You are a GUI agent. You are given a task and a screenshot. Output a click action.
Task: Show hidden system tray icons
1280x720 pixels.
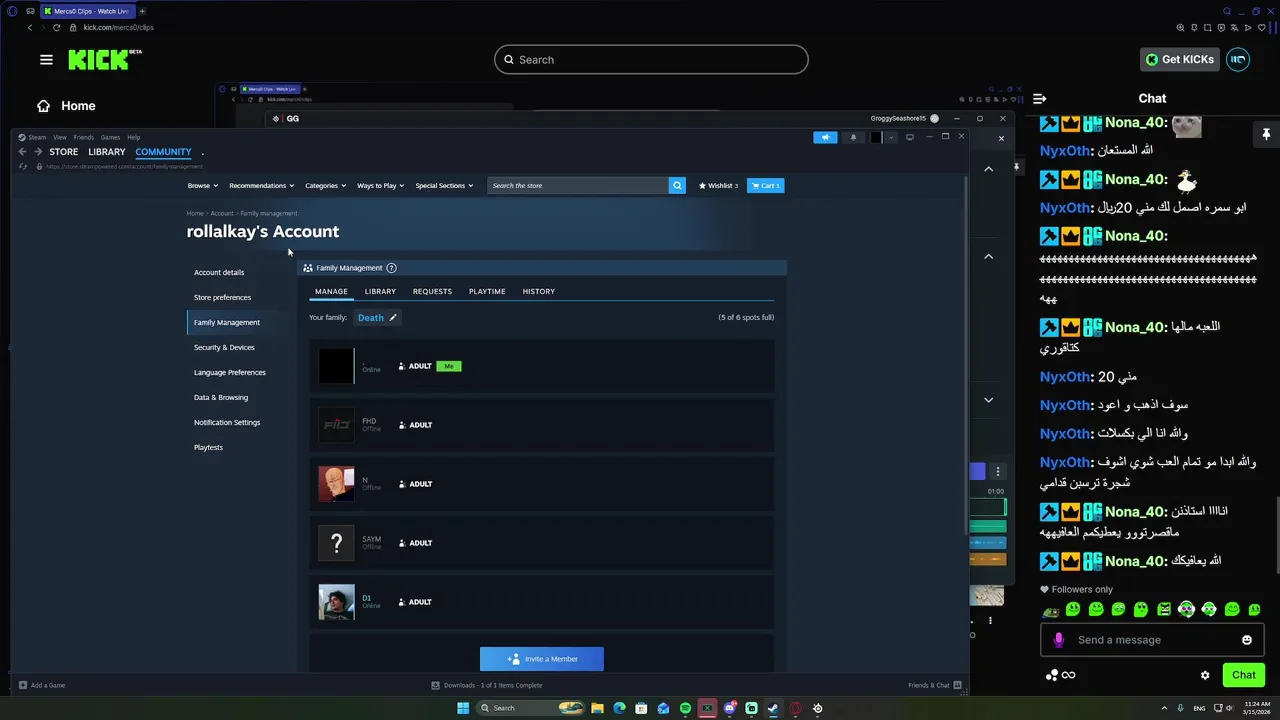point(1163,708)
